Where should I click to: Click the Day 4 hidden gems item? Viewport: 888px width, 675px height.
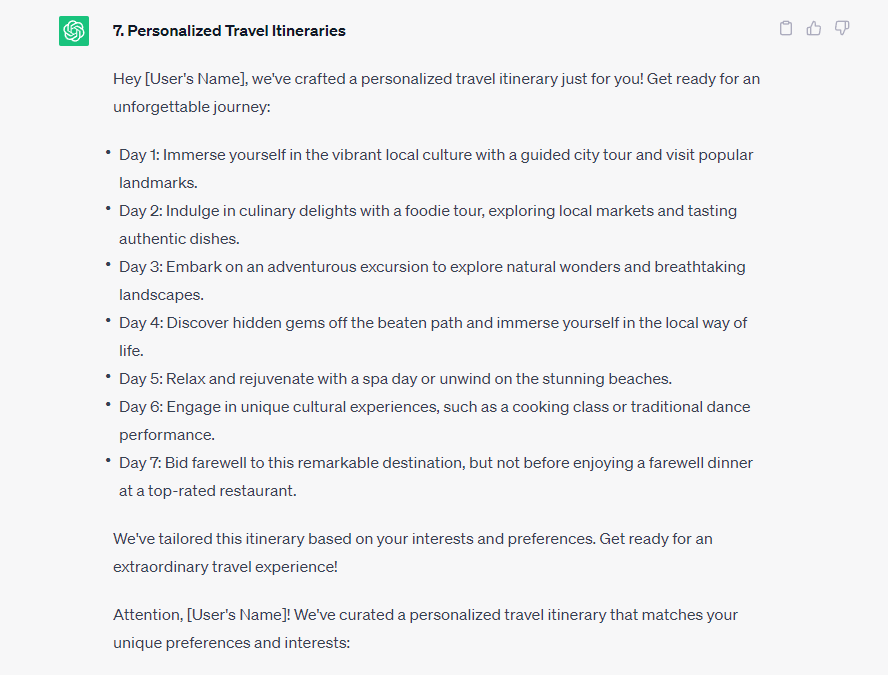tap(433, 337)
